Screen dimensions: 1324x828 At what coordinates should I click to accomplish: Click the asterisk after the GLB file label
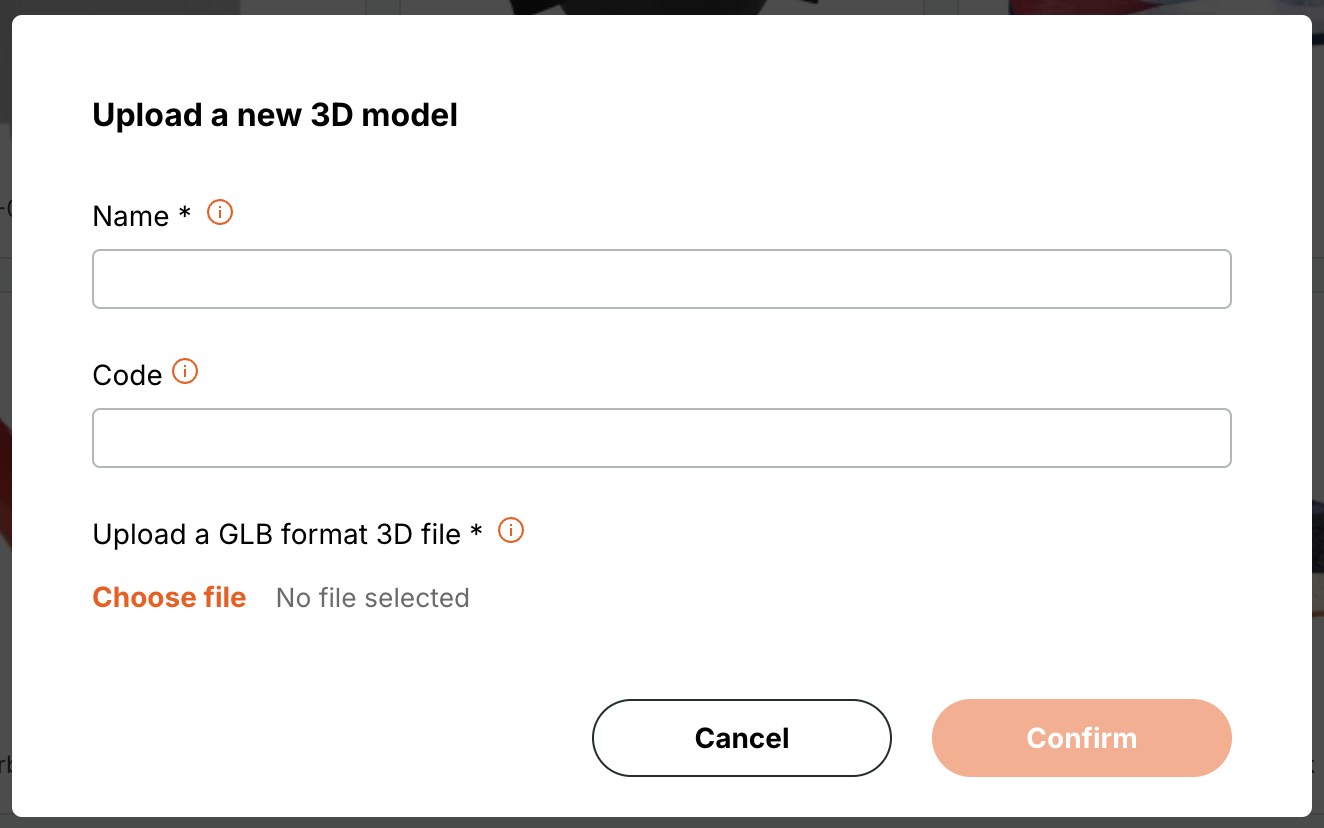(476, 532)
